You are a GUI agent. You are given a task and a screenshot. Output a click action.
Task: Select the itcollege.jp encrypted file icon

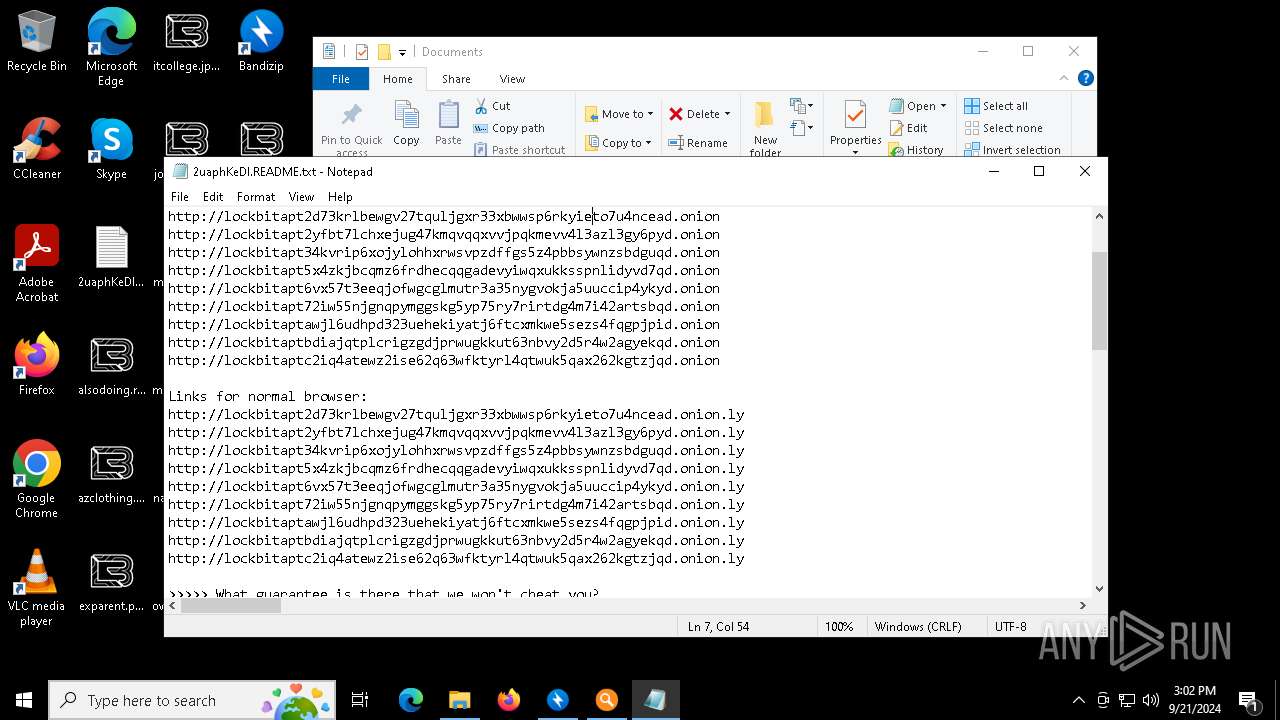186,41
